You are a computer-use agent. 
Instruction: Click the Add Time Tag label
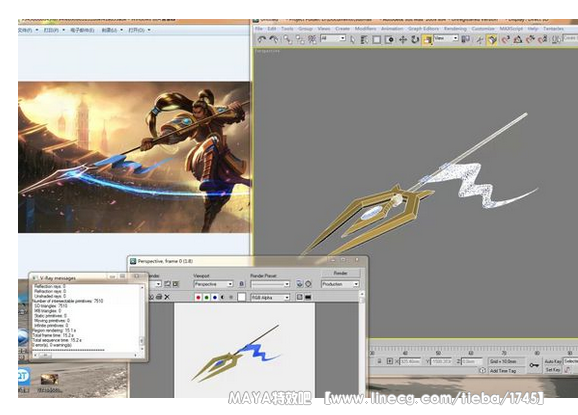(x=502, y=371)
